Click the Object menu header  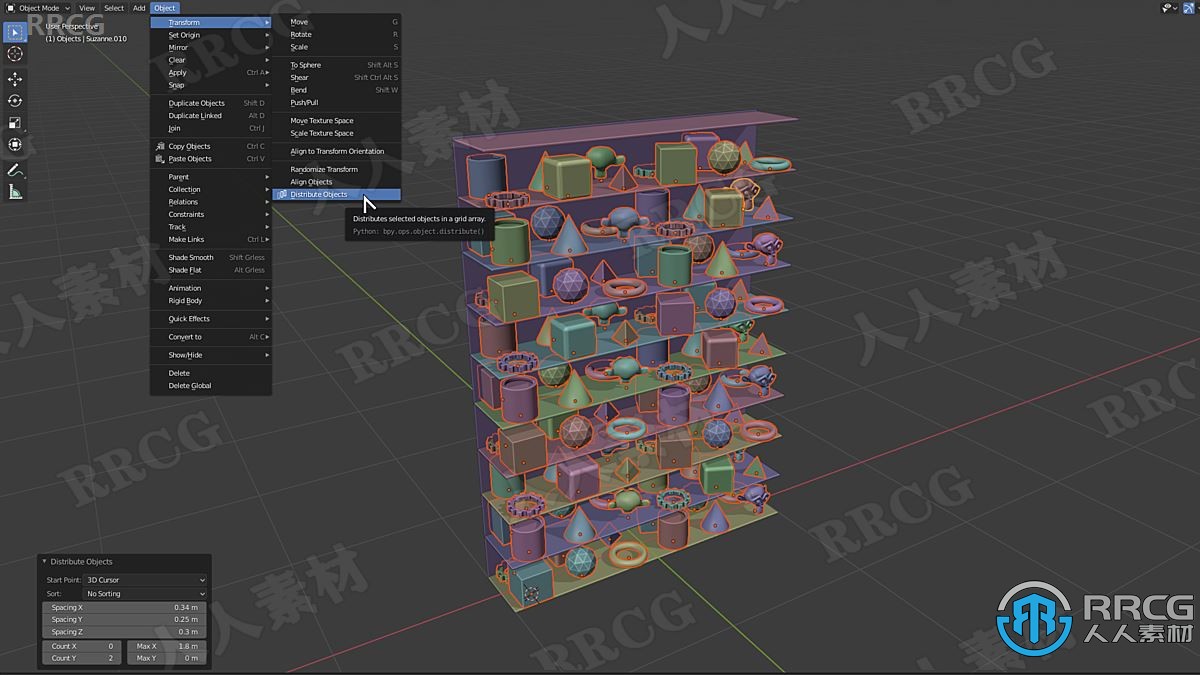(x=164, y=7)
